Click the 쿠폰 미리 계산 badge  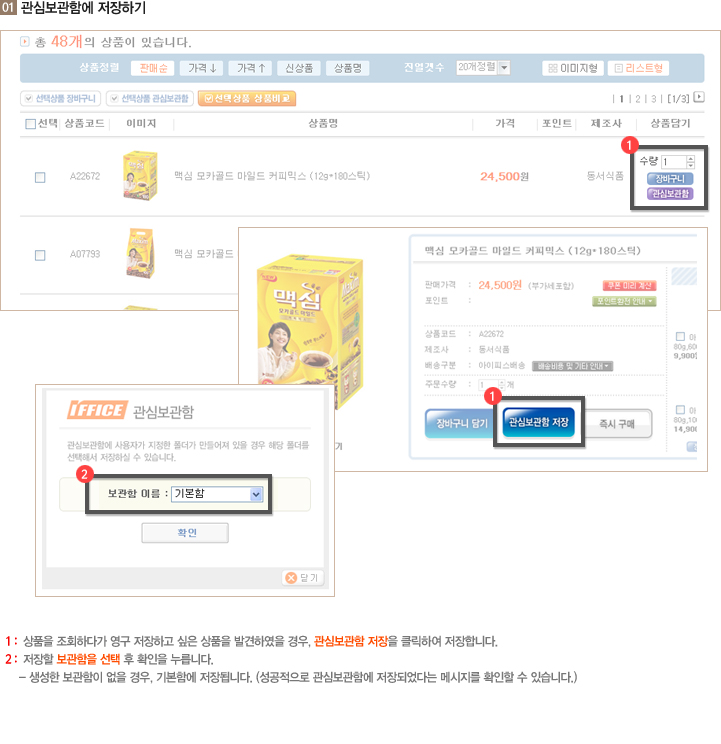point(629,286)
